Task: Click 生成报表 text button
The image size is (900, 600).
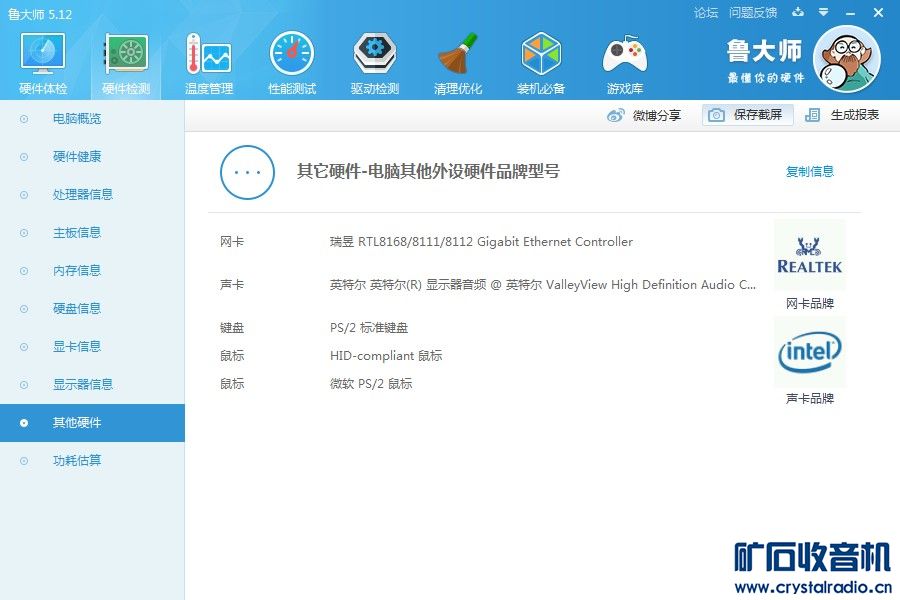Action: point(855,115)
